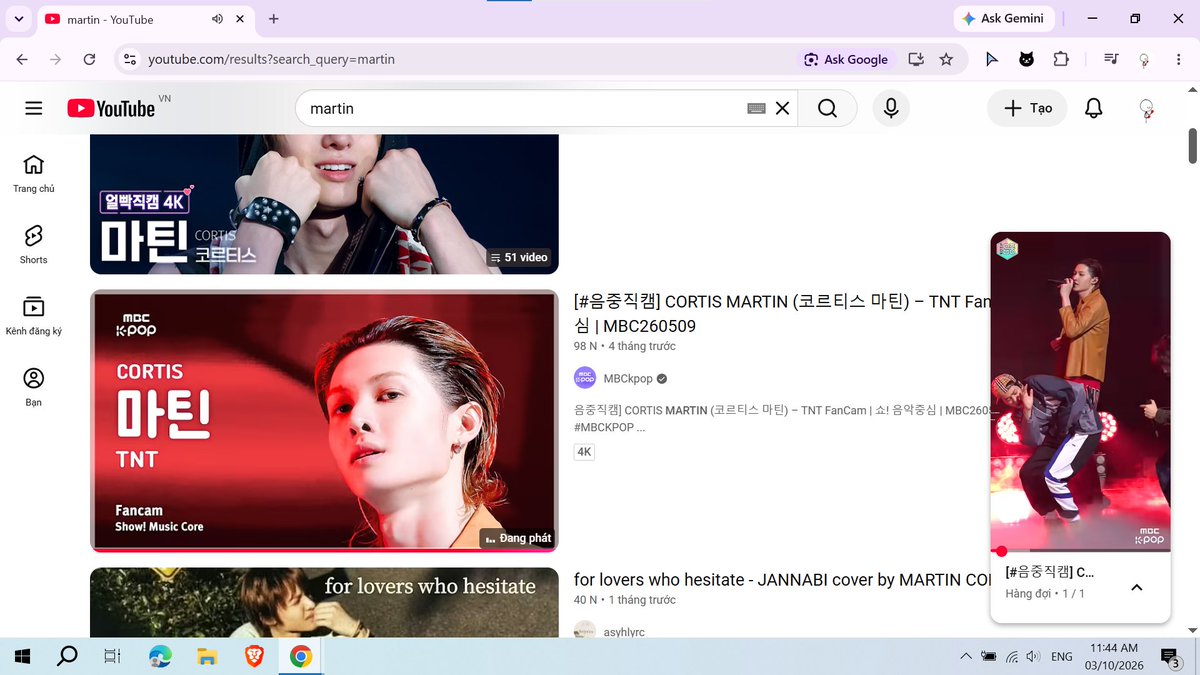1200x675 pixels.
Task: Open the CORTIS 마틴 TNT Fancam thumbnail
Action: point(324,421)
